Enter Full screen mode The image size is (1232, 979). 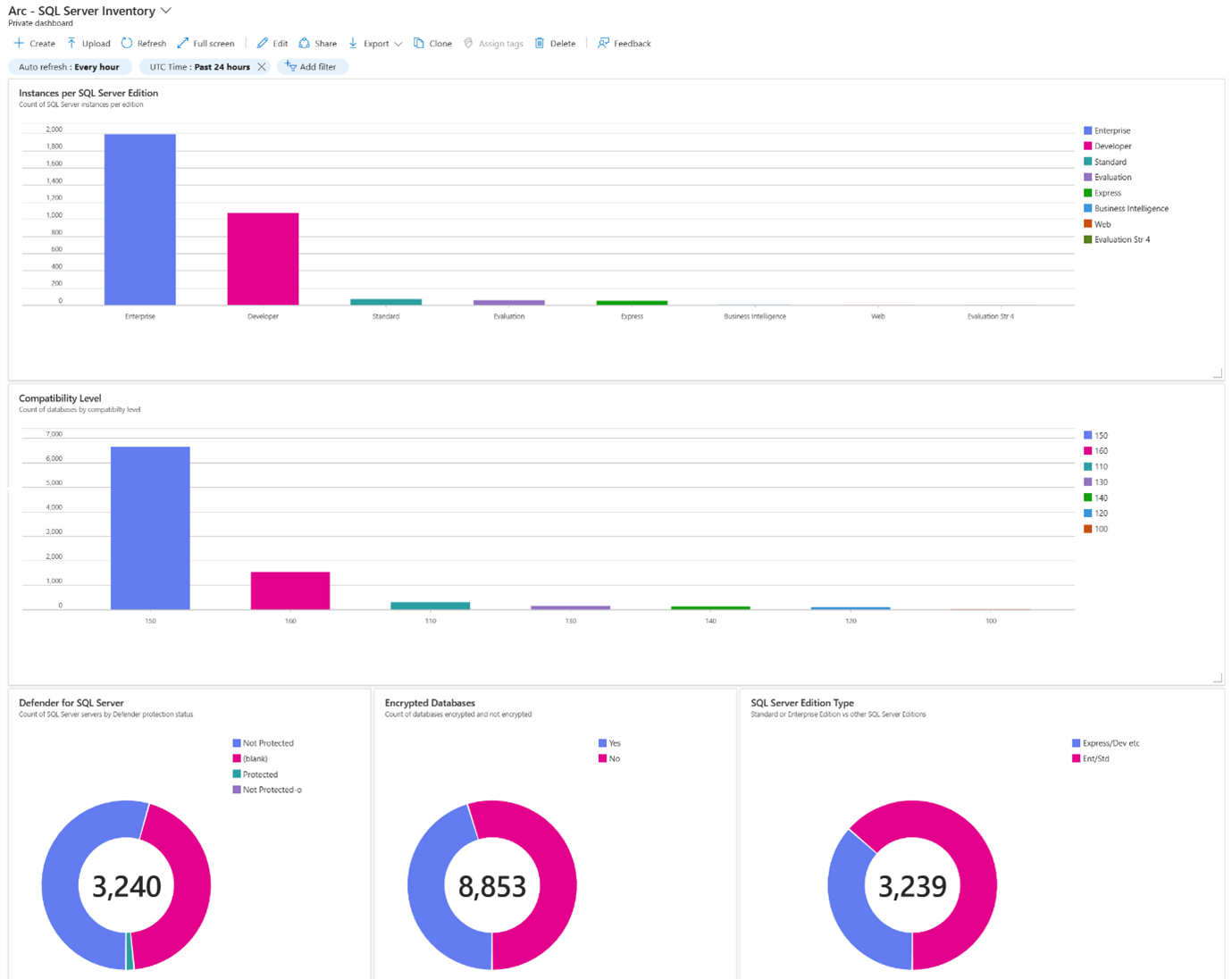pyautogui.click(x=205, y=43)
